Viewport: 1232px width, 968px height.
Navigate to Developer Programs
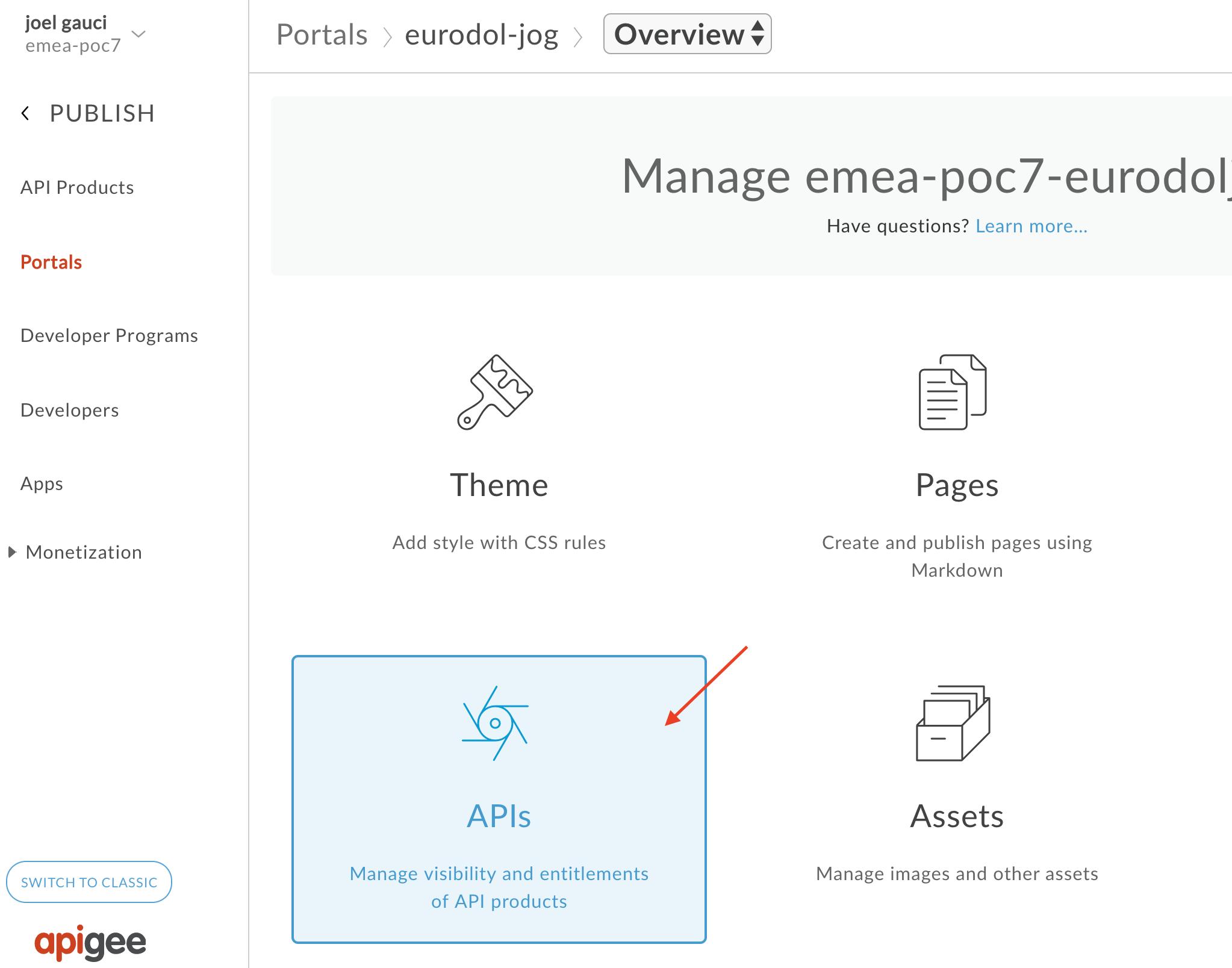pos(109,334)
